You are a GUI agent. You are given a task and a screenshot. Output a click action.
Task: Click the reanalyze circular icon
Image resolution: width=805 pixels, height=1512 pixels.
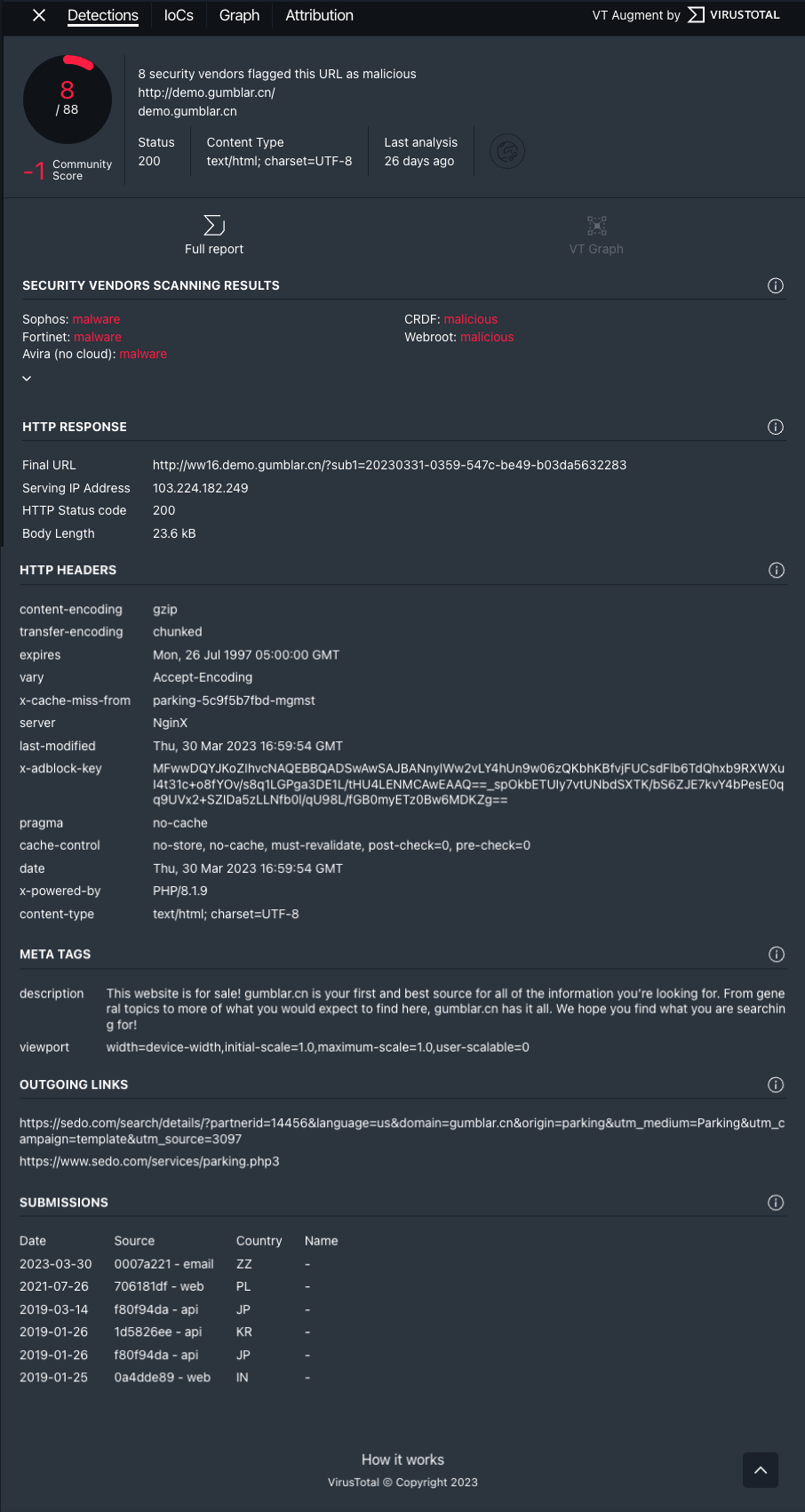[507, 152]
